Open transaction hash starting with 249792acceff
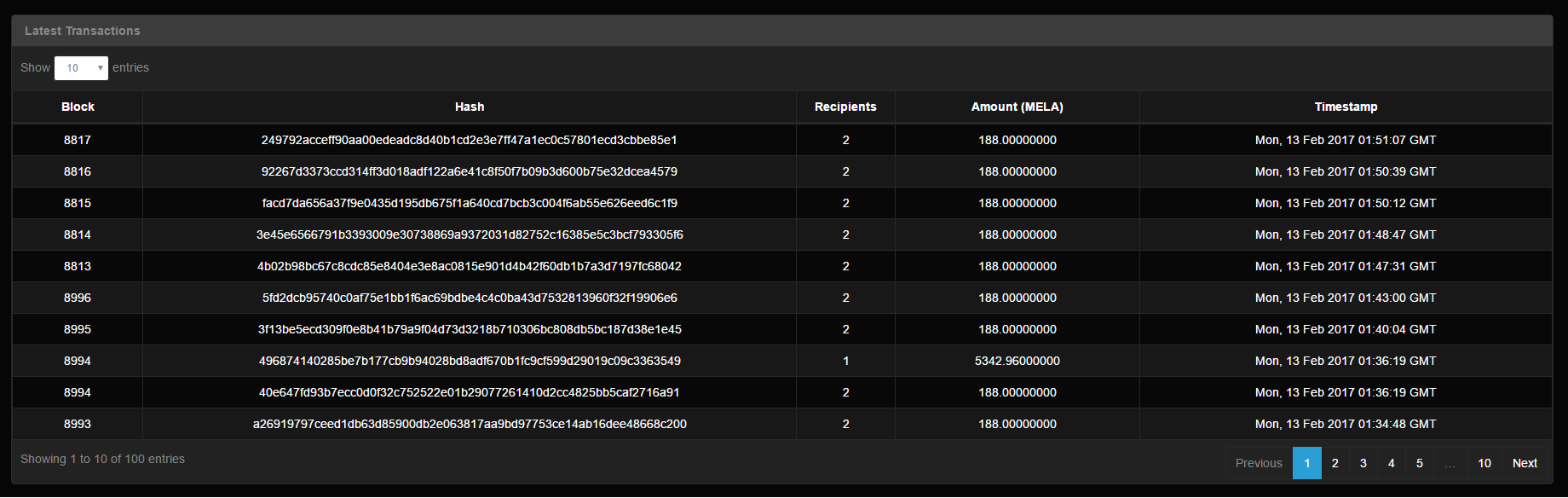 tap(470, 140)
